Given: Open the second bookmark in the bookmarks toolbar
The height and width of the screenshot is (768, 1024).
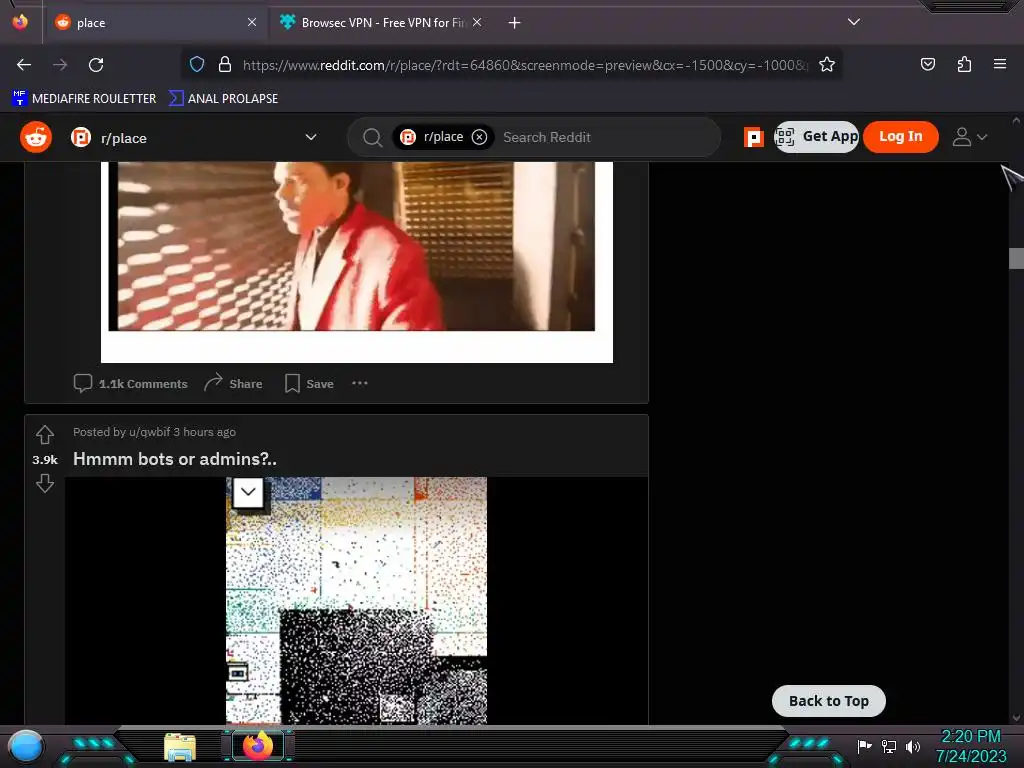Looking at the screenshot, I should (223, 99).
